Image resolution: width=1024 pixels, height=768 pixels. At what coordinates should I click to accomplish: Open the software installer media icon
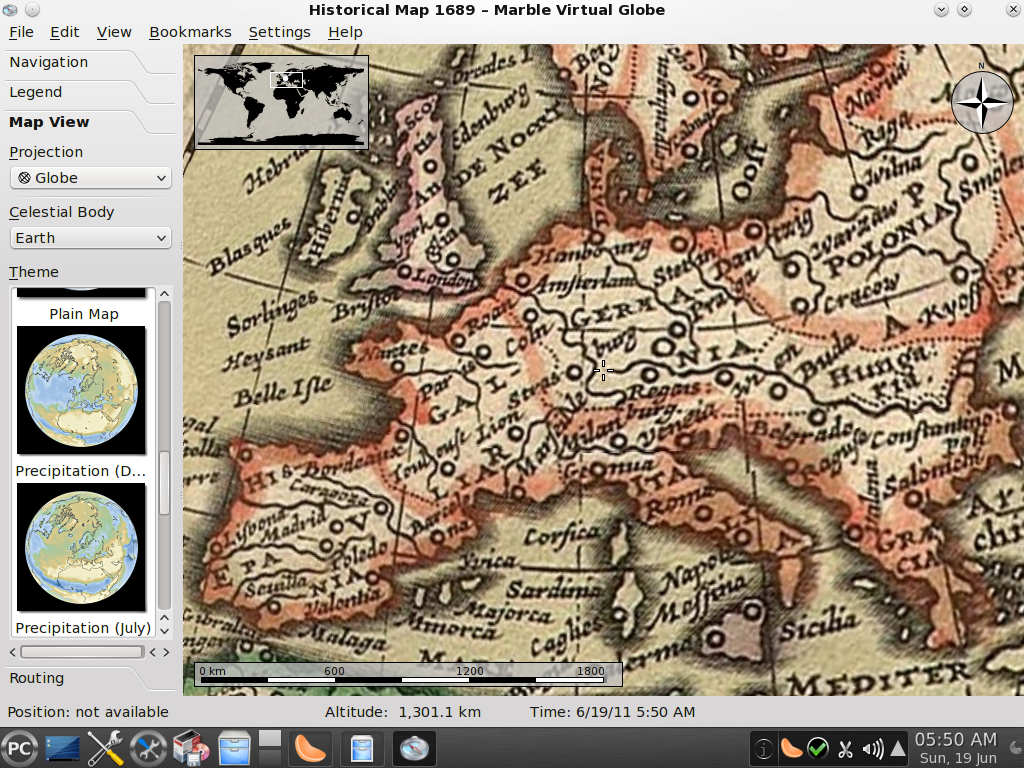coord(191,748)
